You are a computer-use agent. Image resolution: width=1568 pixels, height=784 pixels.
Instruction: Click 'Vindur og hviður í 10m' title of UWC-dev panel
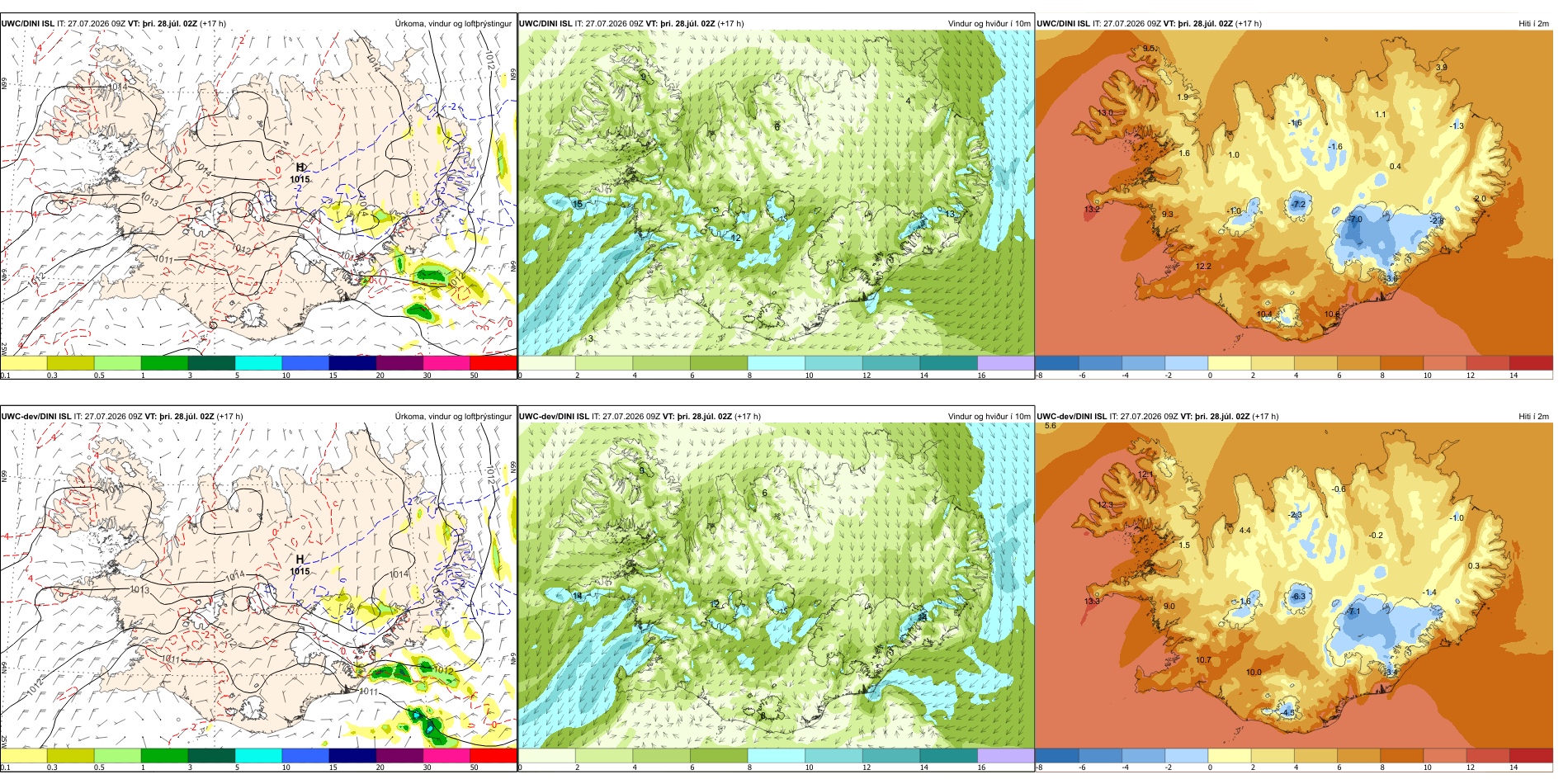[x=989, y=417]
